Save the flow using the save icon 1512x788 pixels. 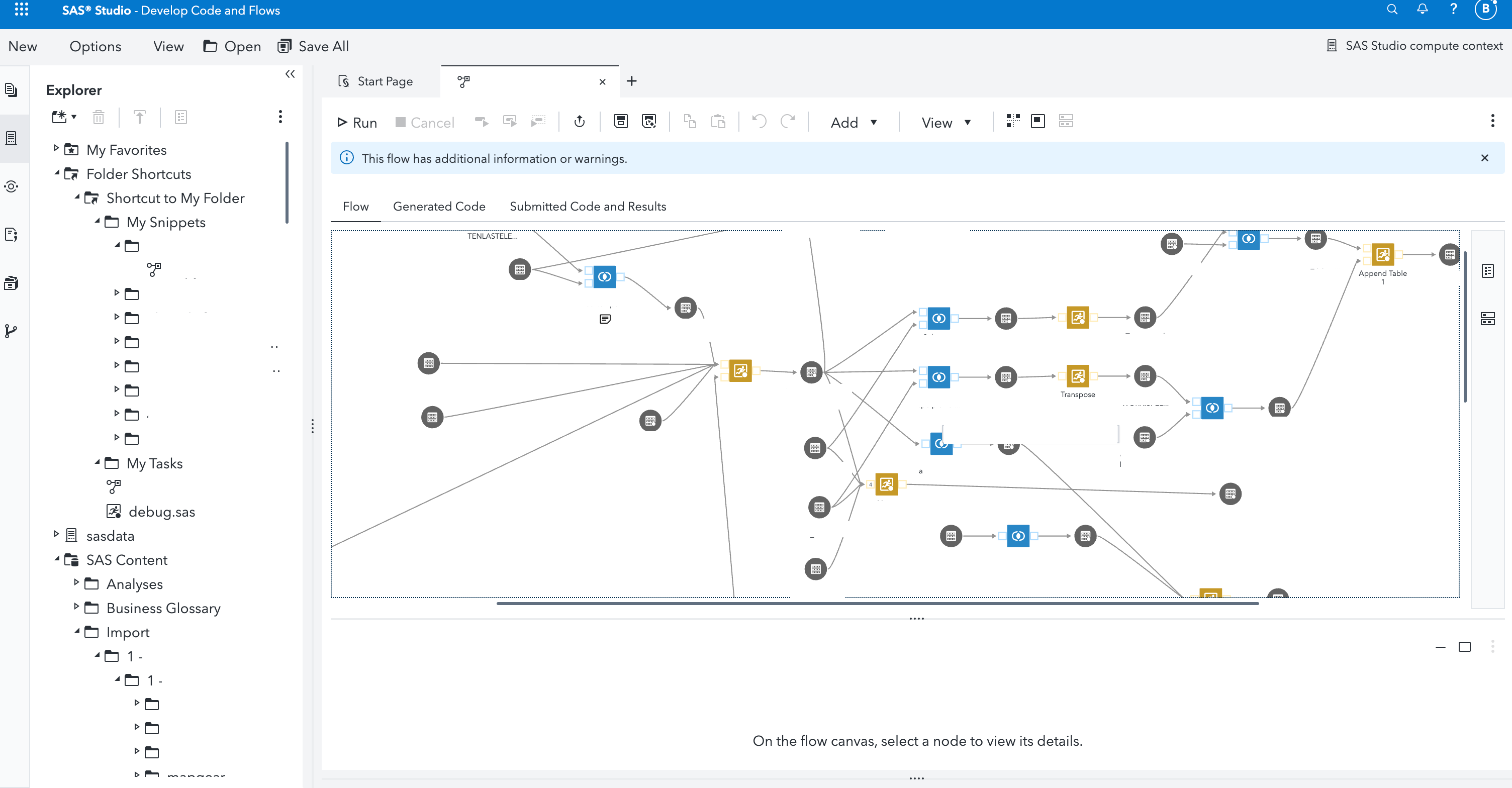pos(620,122)
